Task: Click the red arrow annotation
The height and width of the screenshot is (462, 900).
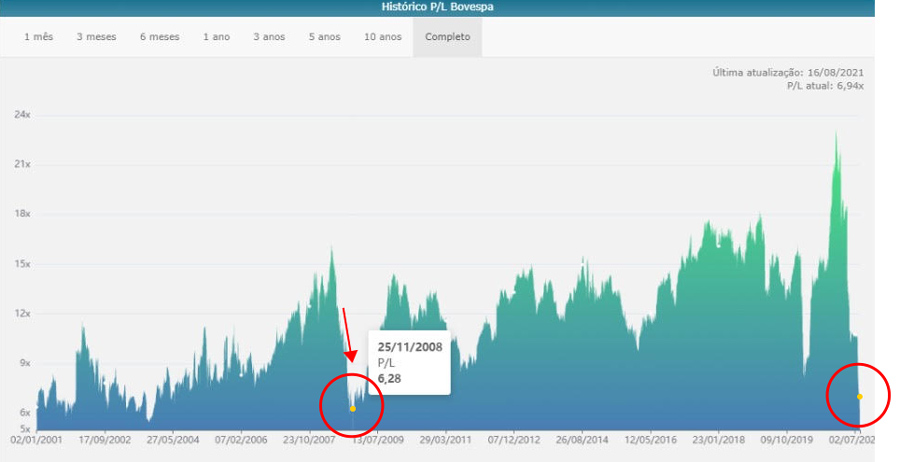Action: pos(347,334)
